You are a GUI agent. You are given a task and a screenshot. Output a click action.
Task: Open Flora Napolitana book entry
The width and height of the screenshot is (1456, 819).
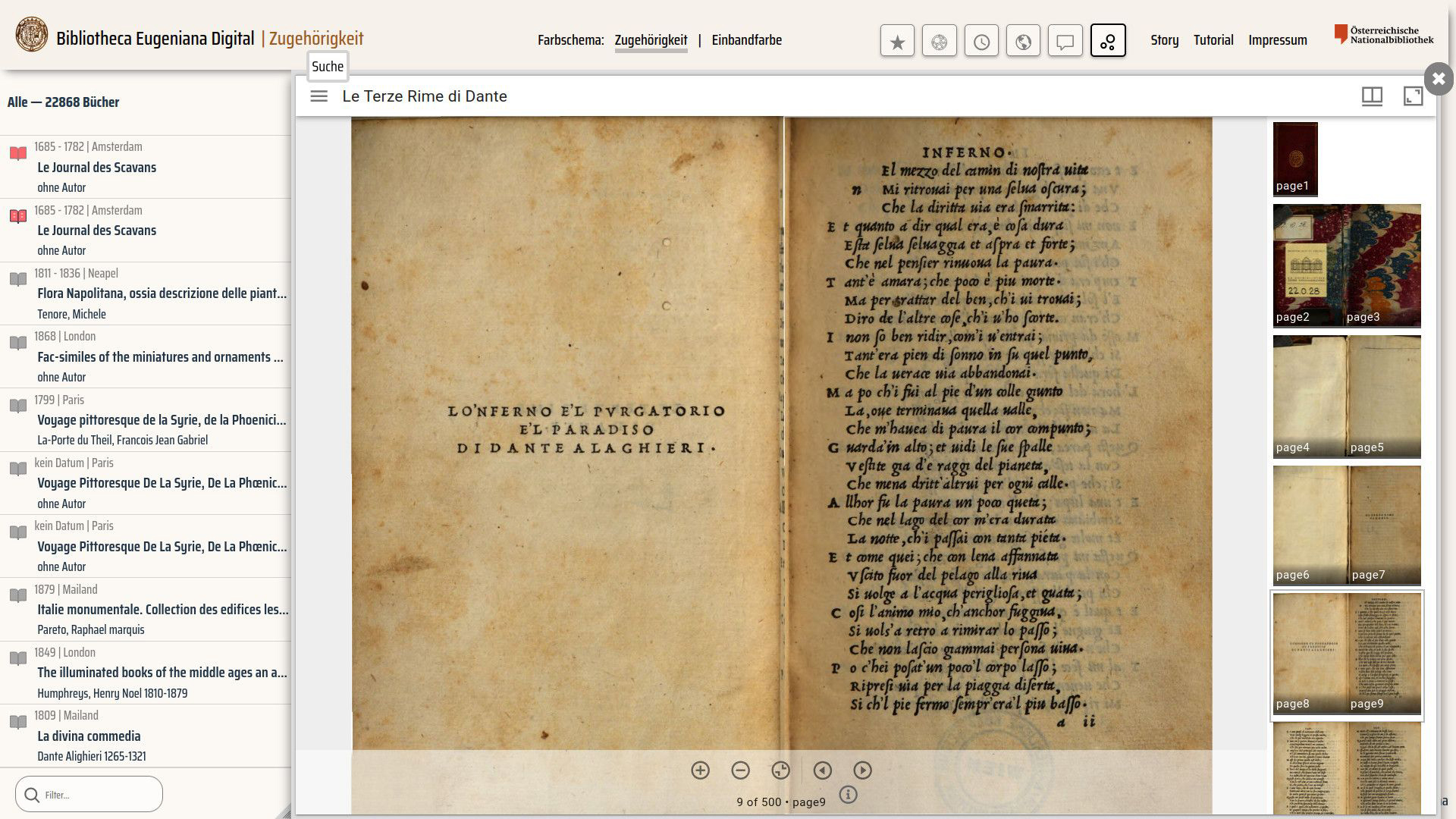click(x=146, y=293)
